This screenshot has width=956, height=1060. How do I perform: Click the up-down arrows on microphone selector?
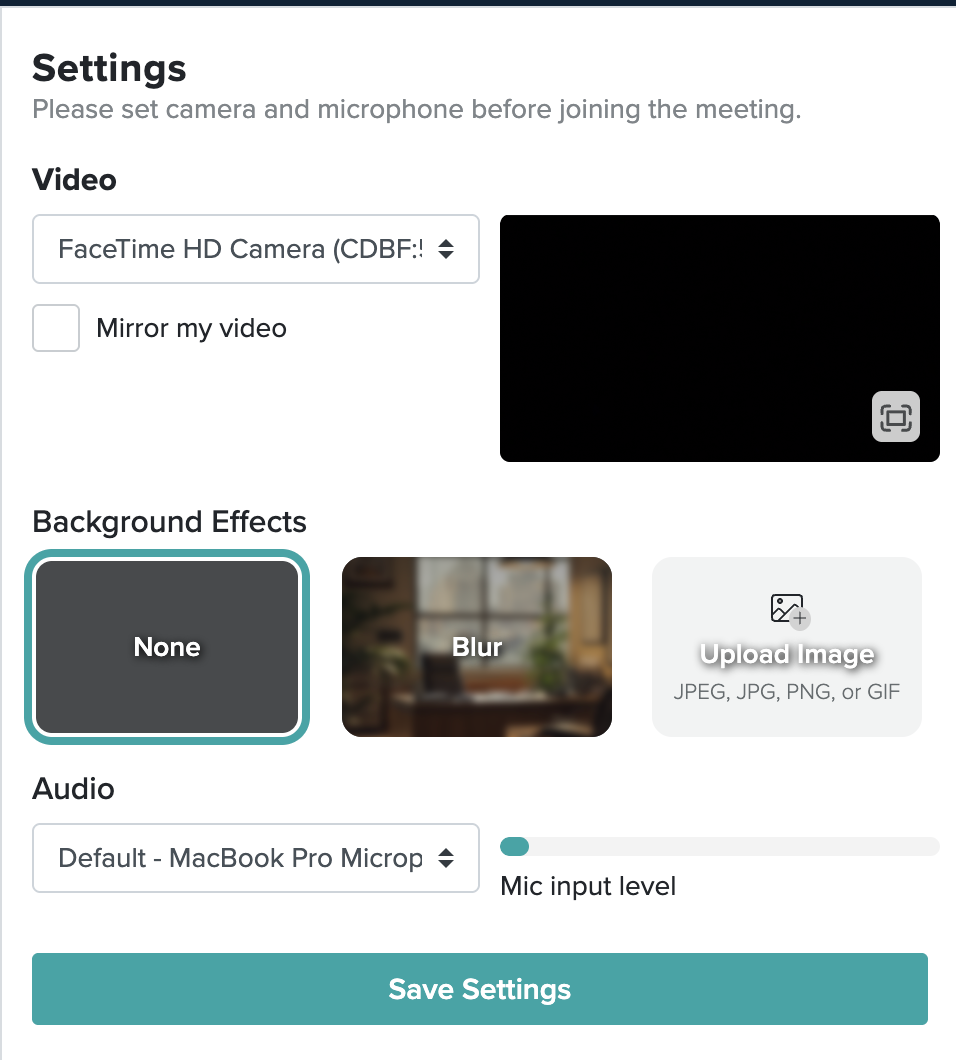(x=446, y=859)
